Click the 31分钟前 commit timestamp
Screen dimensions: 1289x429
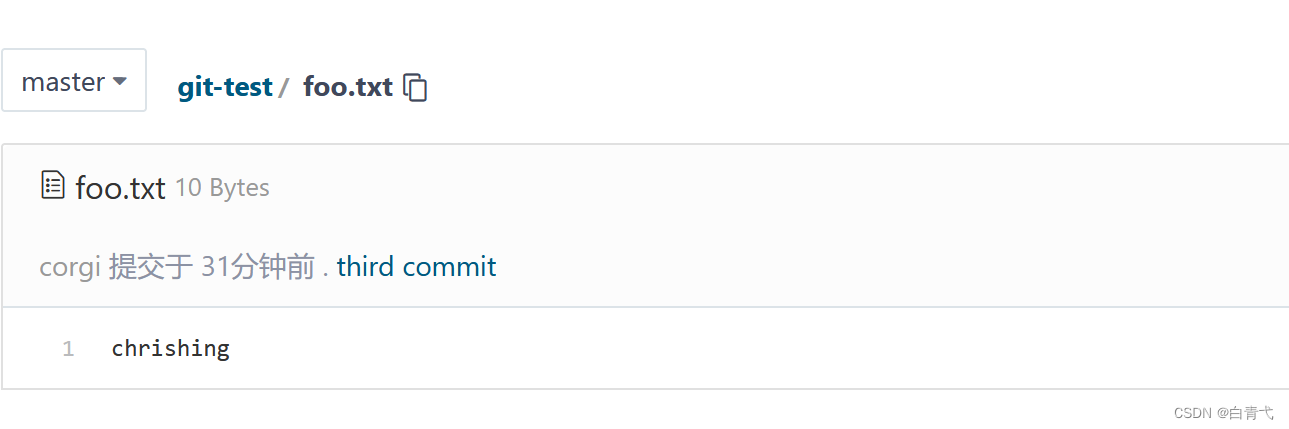pyautogui.click(x=258, y=267)
